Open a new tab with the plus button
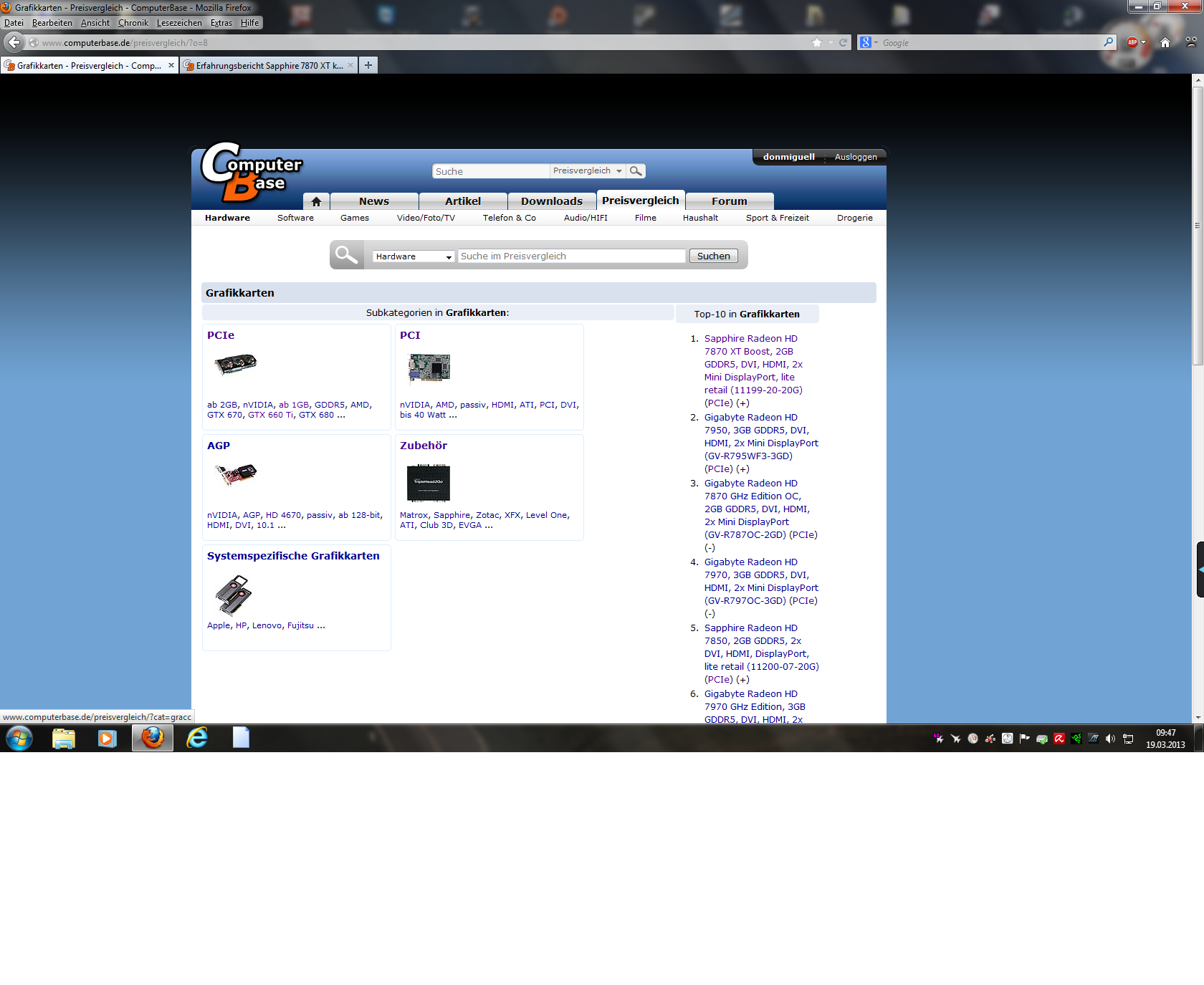The width and height of the screenshot is (1204, 985). pos(368,65)
